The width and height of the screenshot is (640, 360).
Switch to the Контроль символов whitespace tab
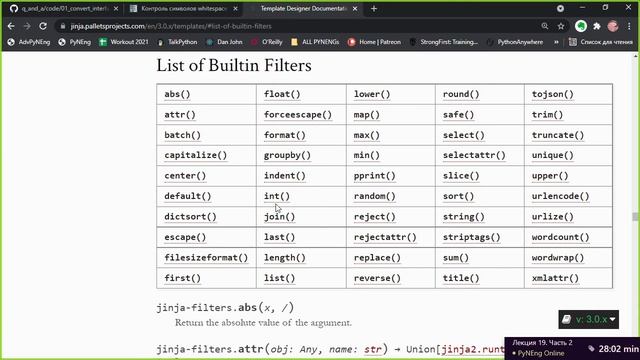(183, 9)
